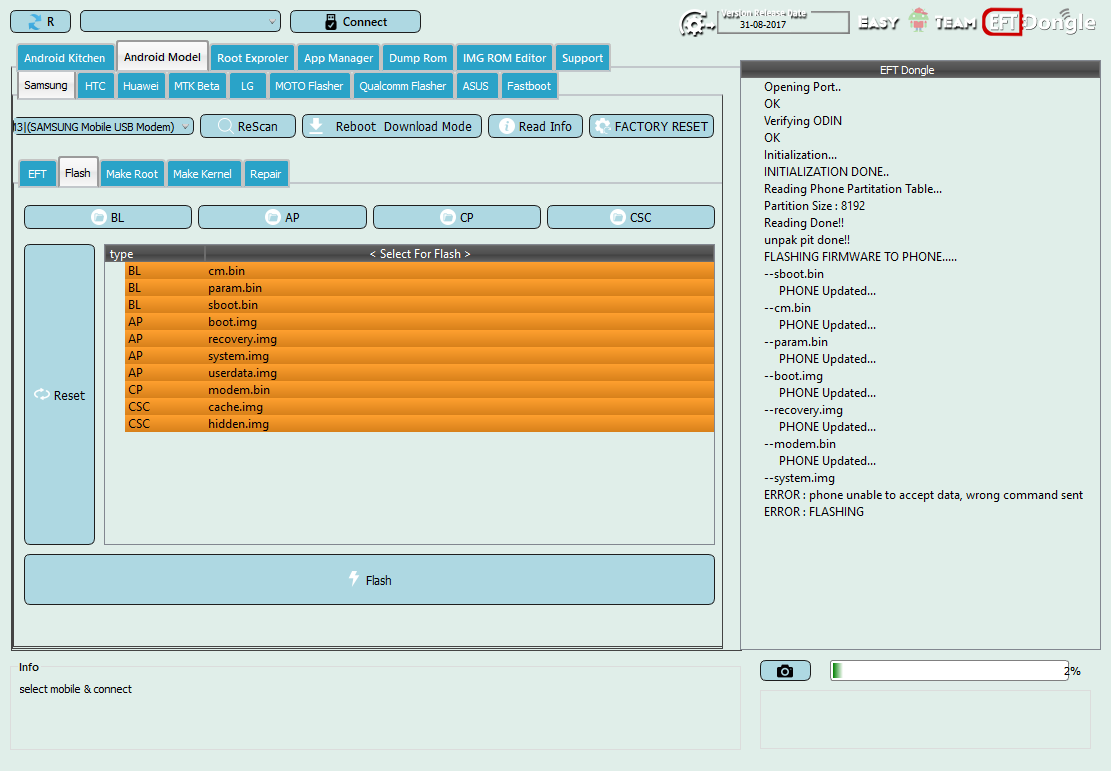The image size is (1111, 771).
Task: Select the recovery.img row
Action: pyautogui.click(x=419, y=339)
